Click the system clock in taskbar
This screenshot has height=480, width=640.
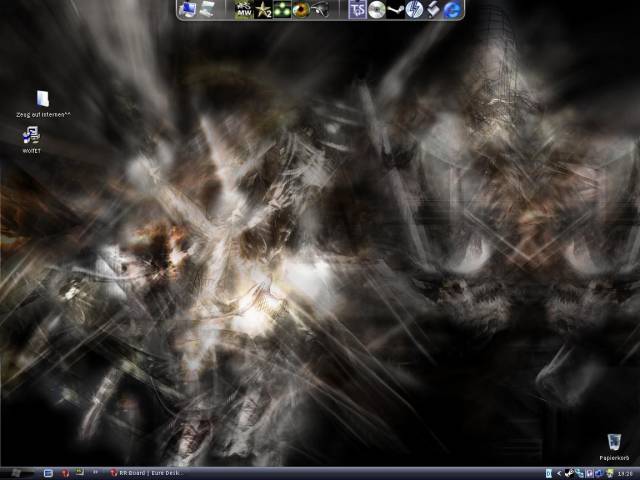(625, 474)
